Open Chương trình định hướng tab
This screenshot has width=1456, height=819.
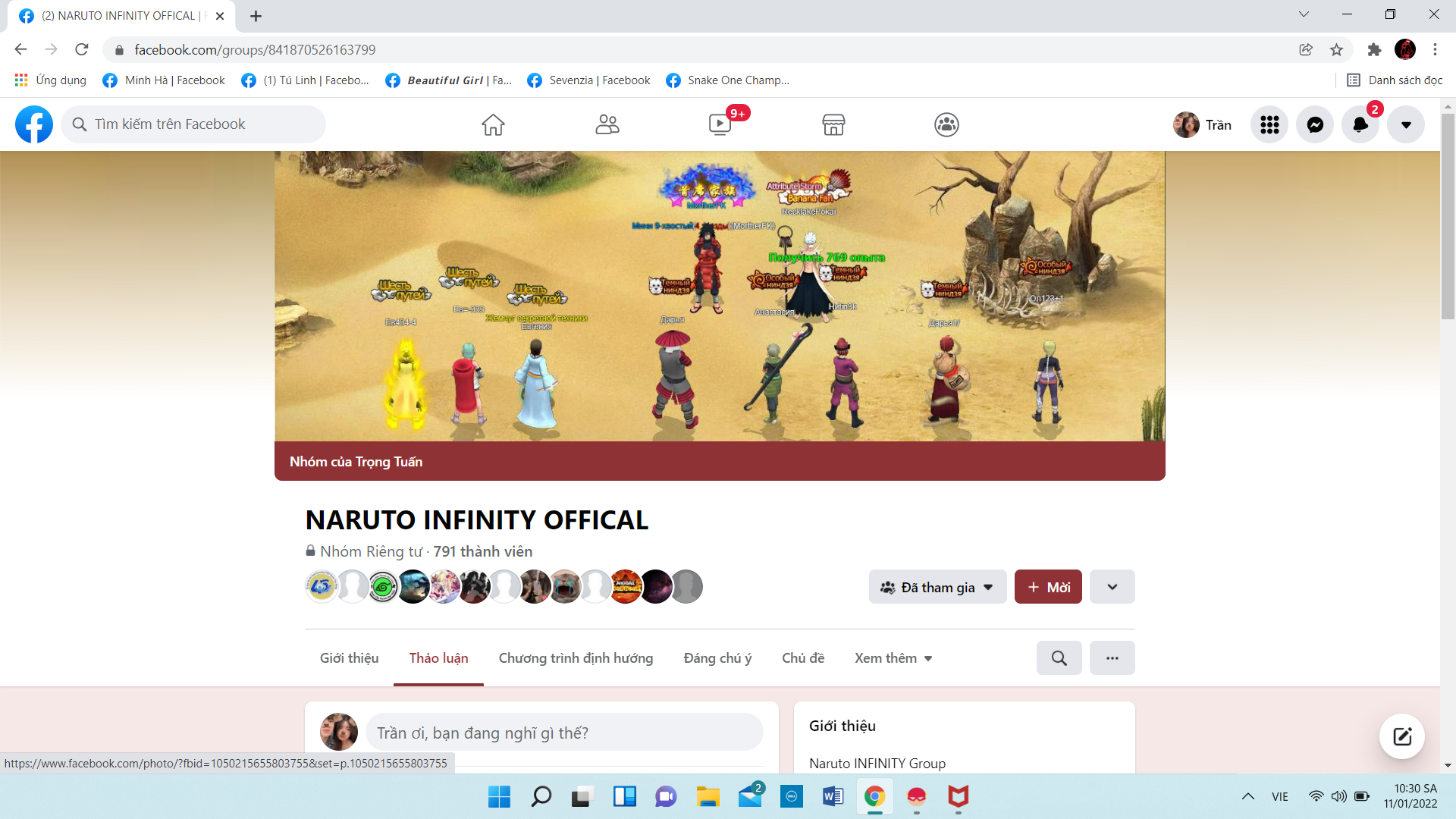point(576,658)
